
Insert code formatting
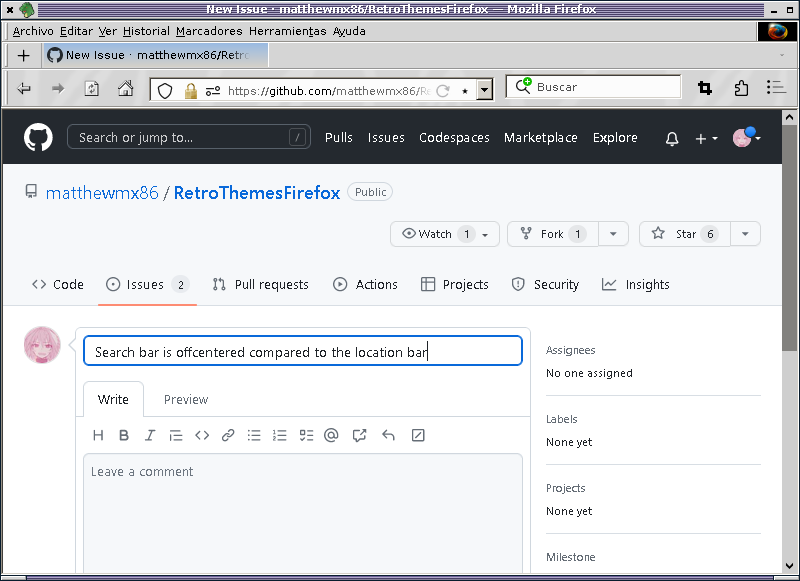(202, 435)
